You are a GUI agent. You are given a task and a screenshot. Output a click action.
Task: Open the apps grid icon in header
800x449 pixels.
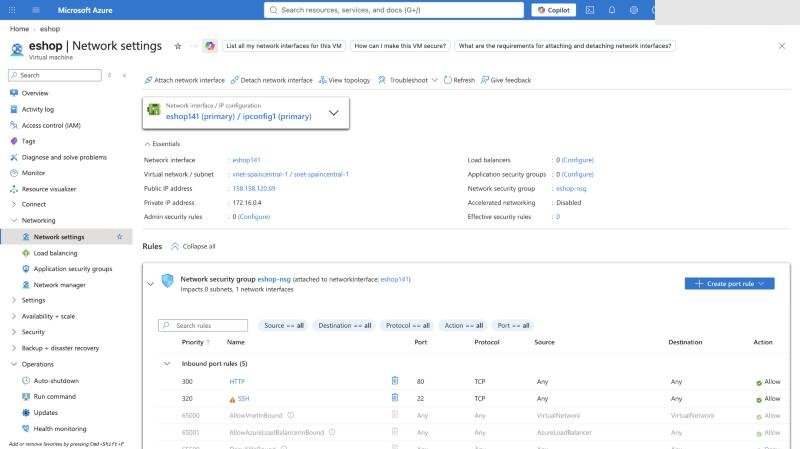tap(12, 10)
